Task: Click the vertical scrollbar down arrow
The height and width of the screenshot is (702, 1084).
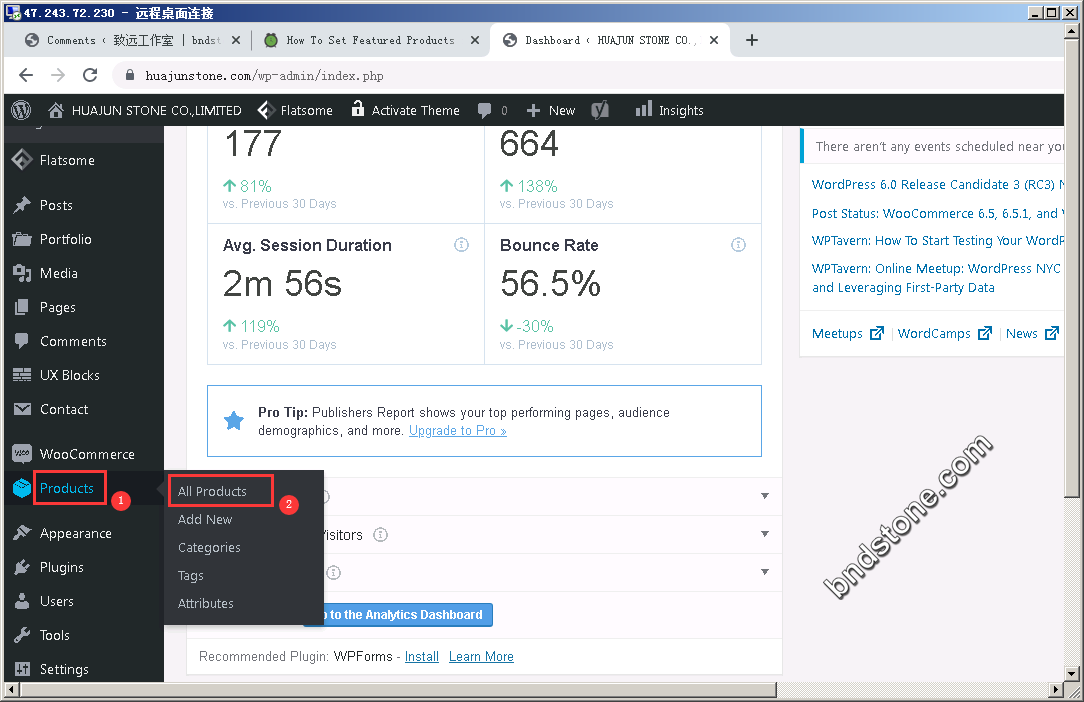Action: point(1072,673)
